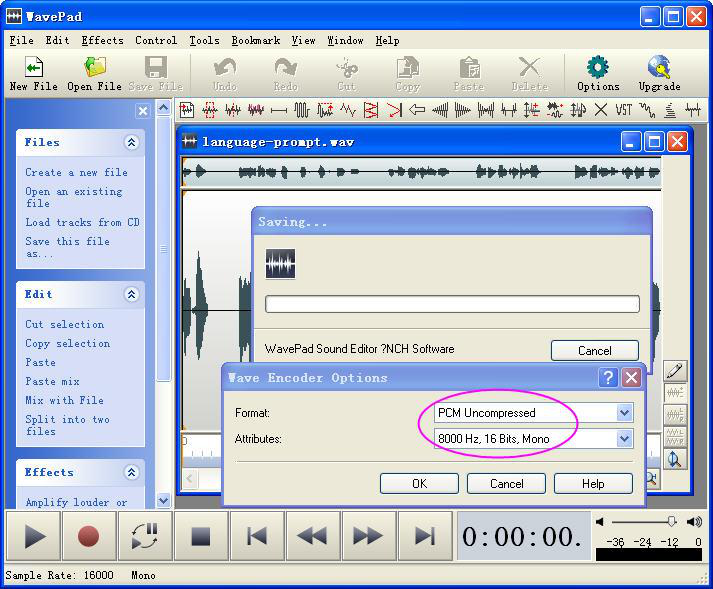Click the Saving progress bar
Screen dimensions: 713x589
(452, 304)
